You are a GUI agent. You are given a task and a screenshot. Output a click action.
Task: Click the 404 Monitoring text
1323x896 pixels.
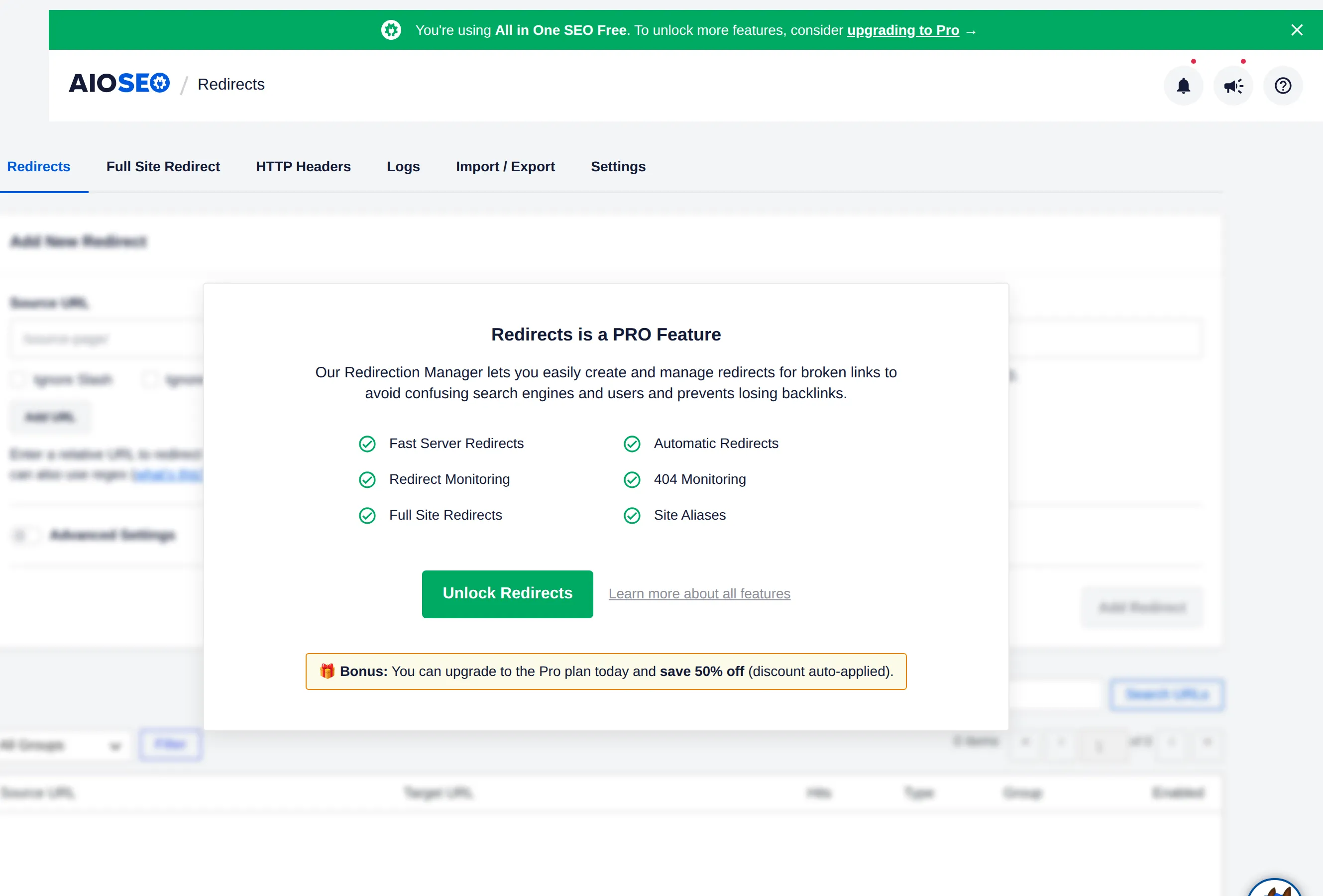pyautogui.click(x=700, y=479)
